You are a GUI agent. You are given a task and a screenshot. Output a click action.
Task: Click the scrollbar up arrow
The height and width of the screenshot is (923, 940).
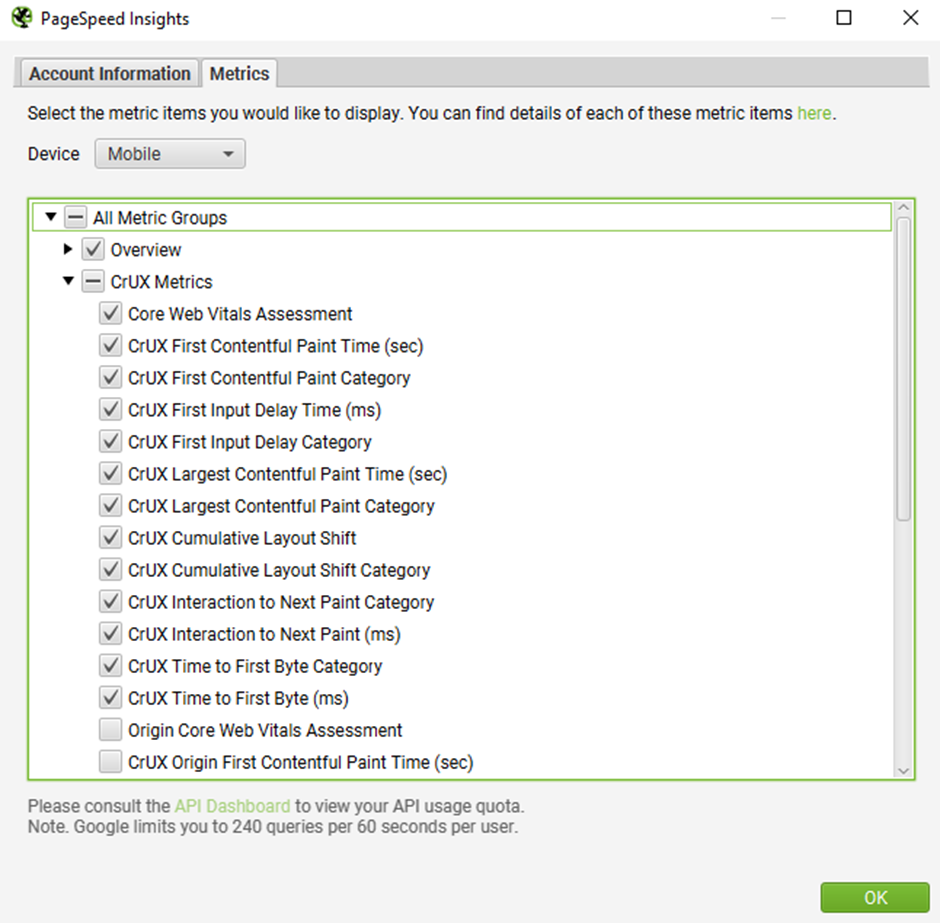click(x=903, y=207)
